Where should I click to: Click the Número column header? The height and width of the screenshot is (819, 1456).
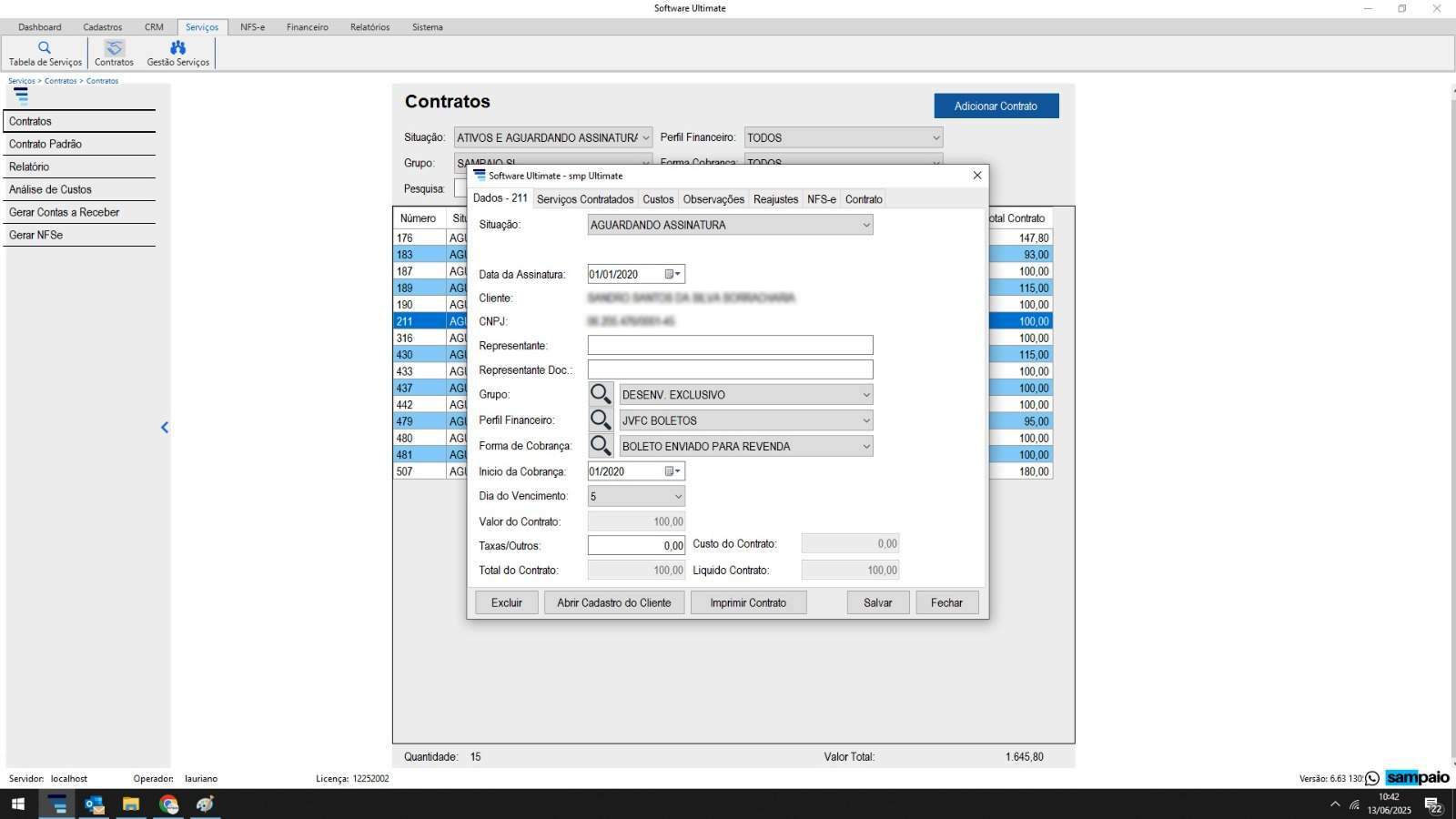(x=419, y=218)
